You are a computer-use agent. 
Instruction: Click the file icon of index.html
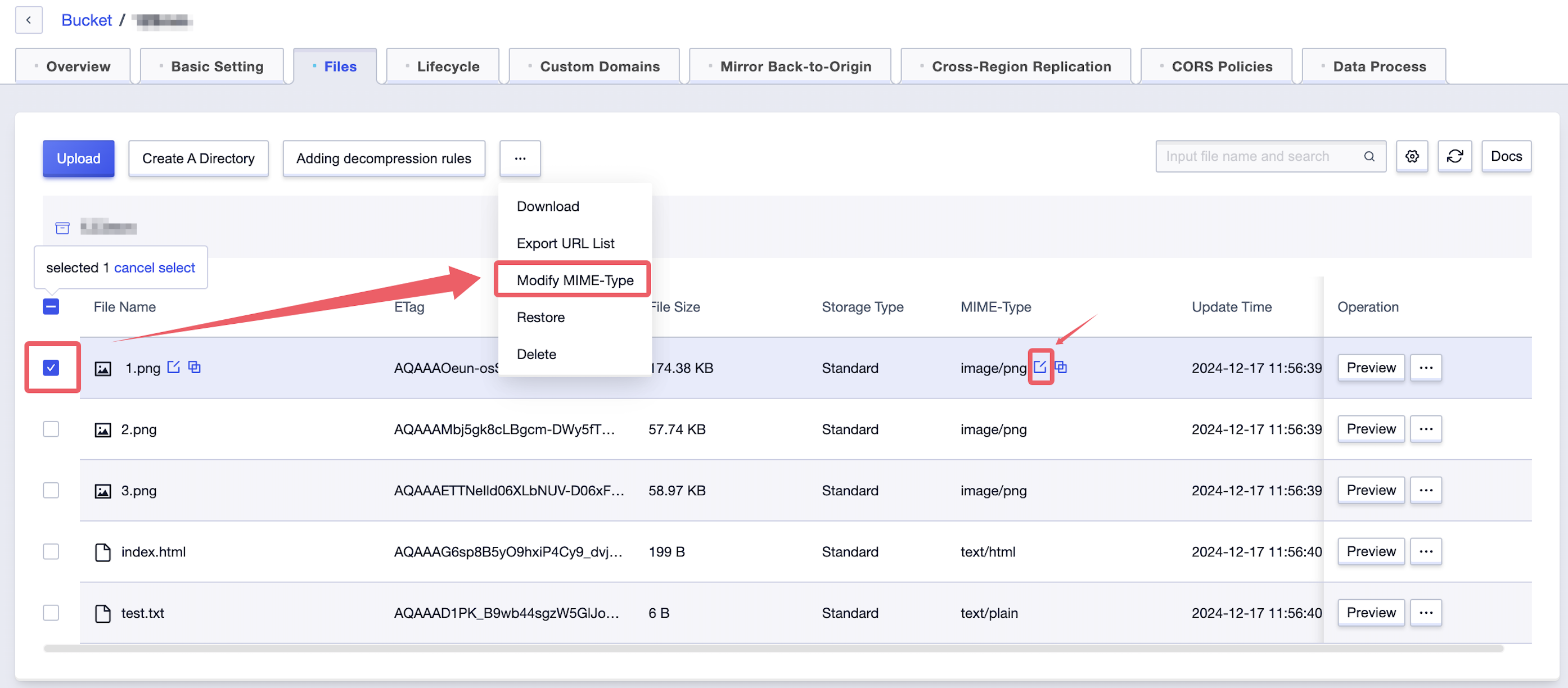click(103, 553)
